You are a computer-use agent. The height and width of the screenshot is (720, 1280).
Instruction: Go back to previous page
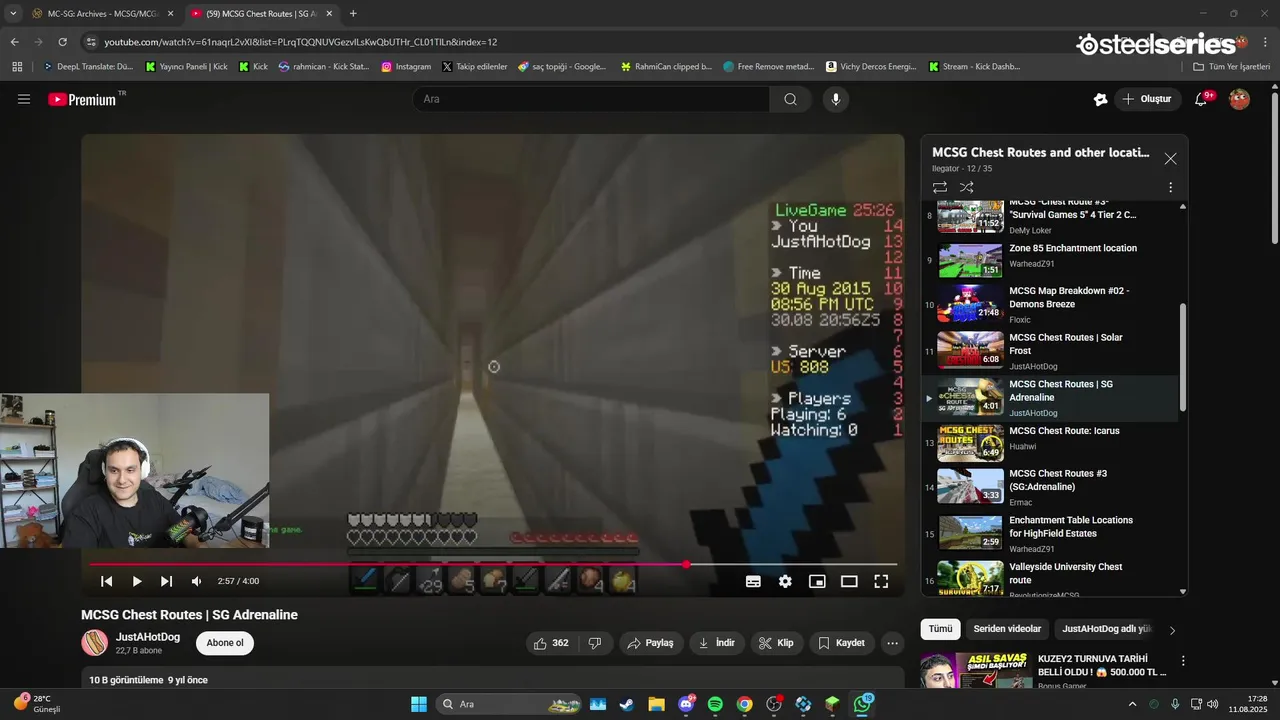14,42
